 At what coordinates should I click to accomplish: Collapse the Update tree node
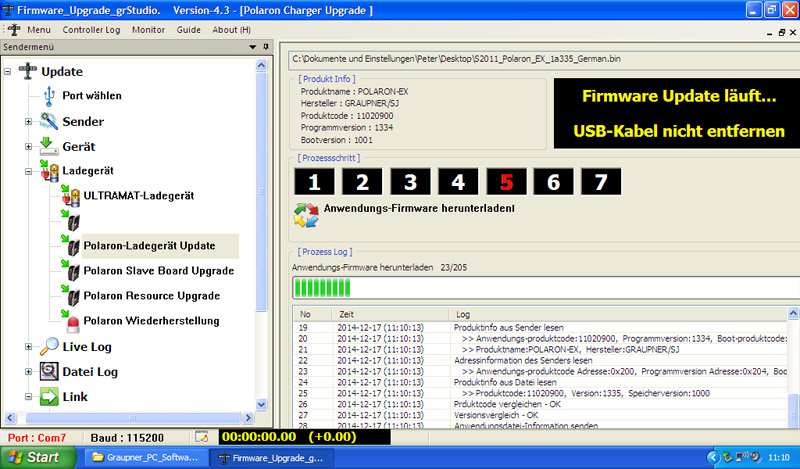7,71
